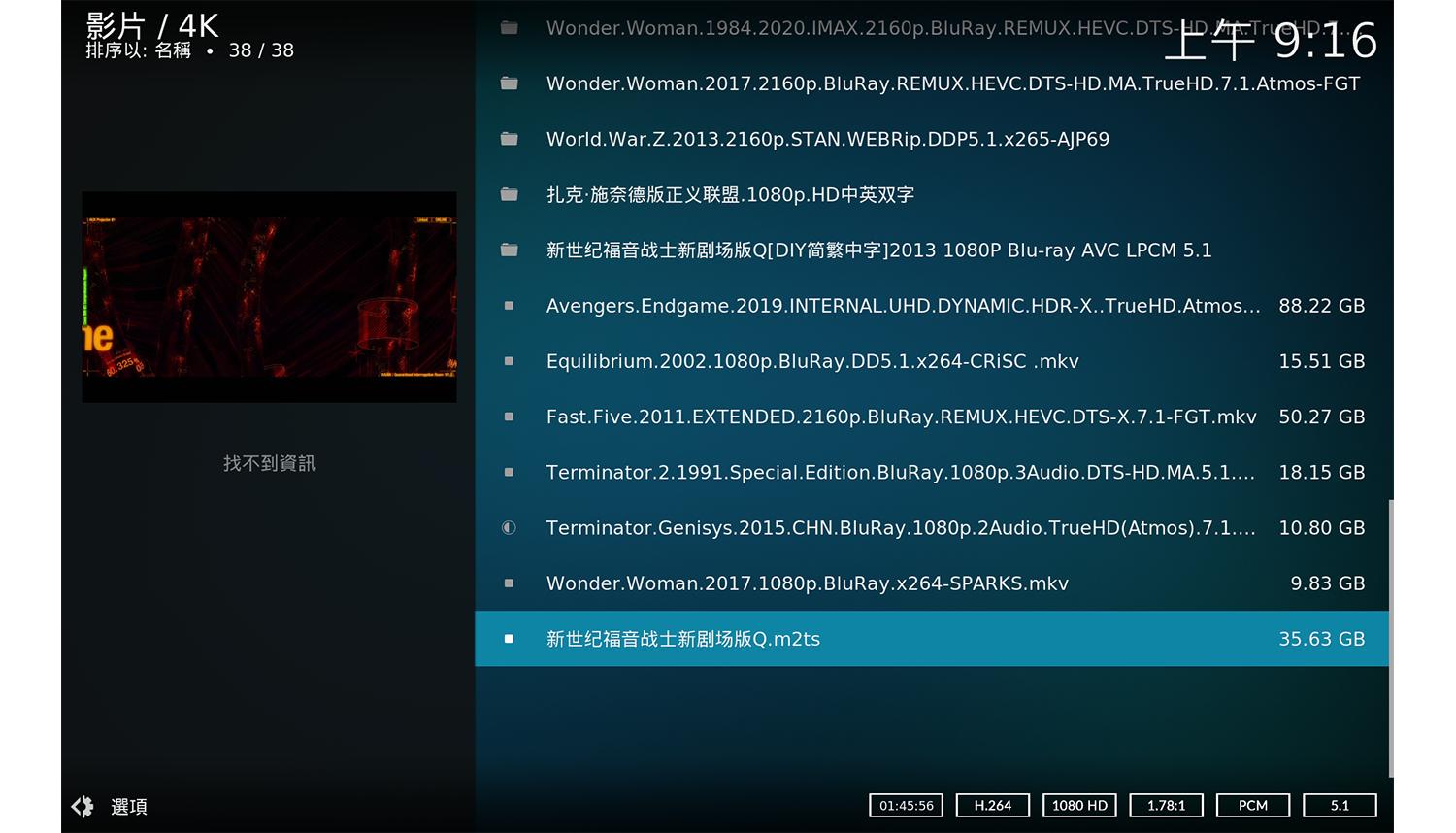The width and height of the screenshot is (1456, 833).
Task: Click the partially-watched indicator on Terminator.Genisys
Action: (508, 527)
